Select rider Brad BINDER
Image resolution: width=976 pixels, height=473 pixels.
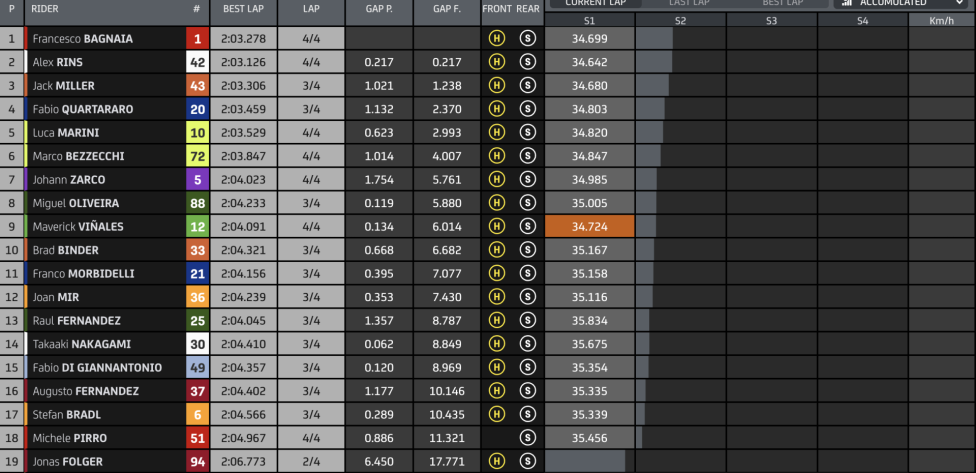pos(65,250)
